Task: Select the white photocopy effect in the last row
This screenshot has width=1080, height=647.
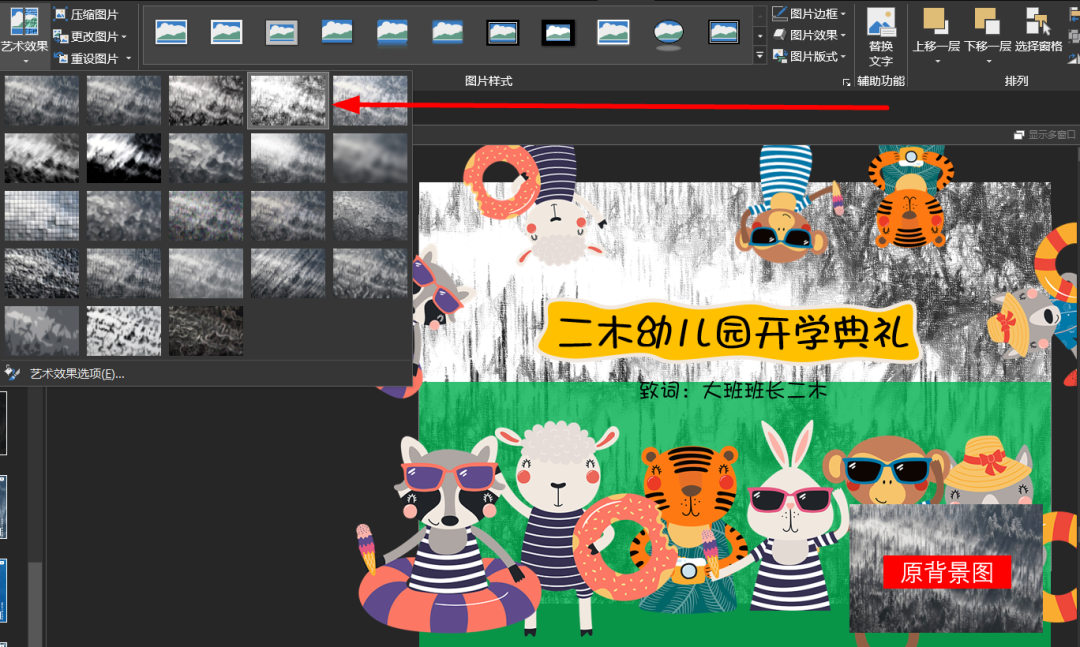Action: [x=124, y=331]
